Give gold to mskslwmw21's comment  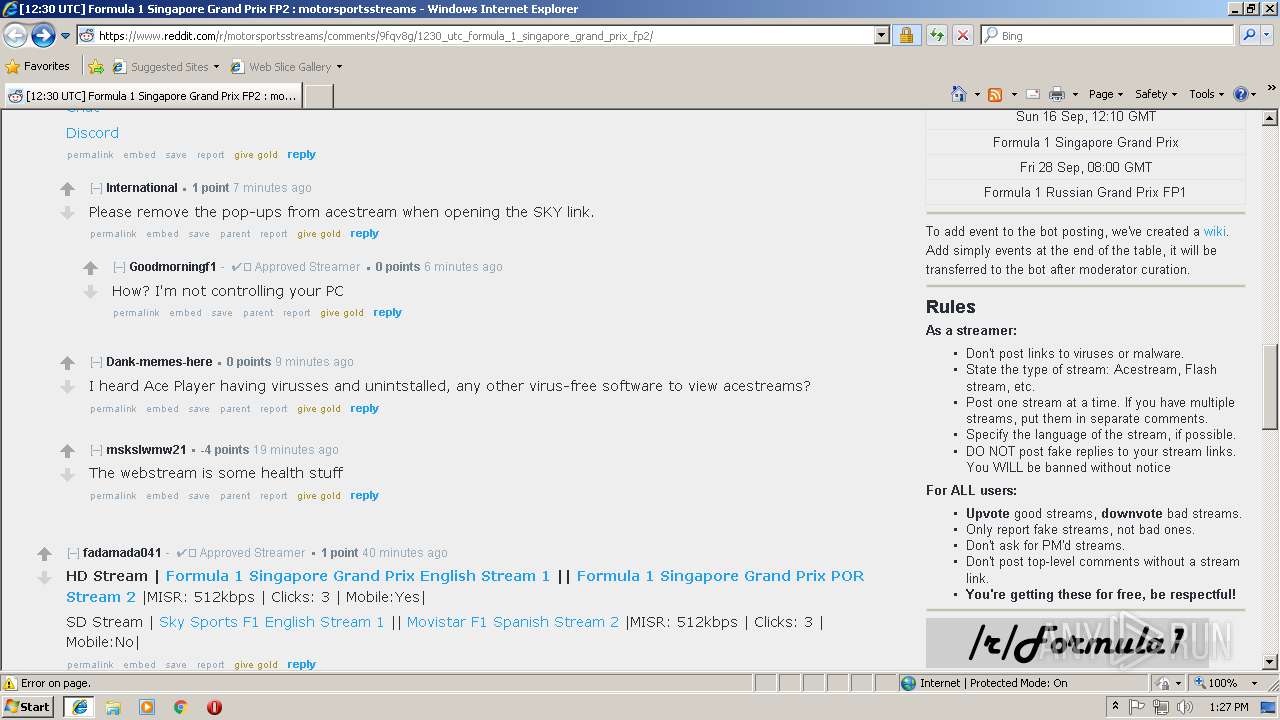pyautogui.click(x=319, y=496)
